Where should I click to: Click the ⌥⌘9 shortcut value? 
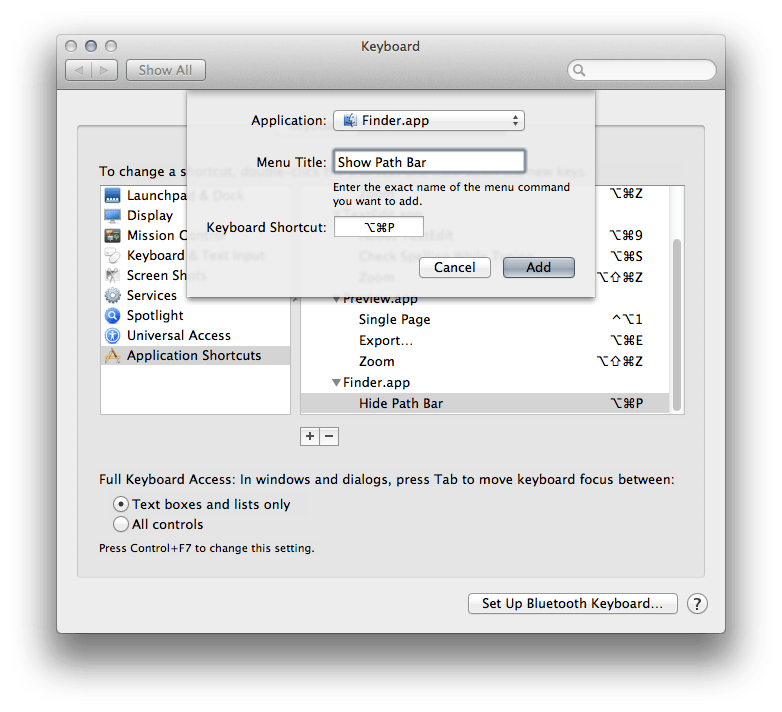626,235
